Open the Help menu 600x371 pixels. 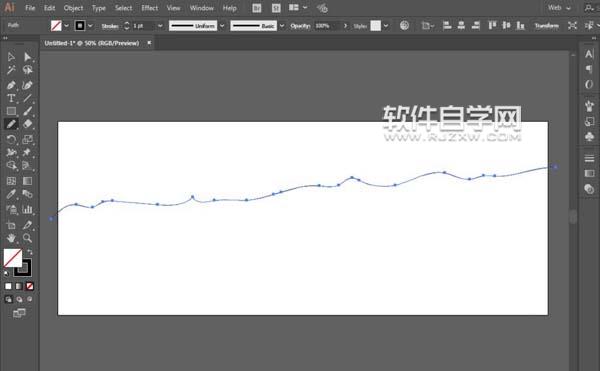pos(230,8)
